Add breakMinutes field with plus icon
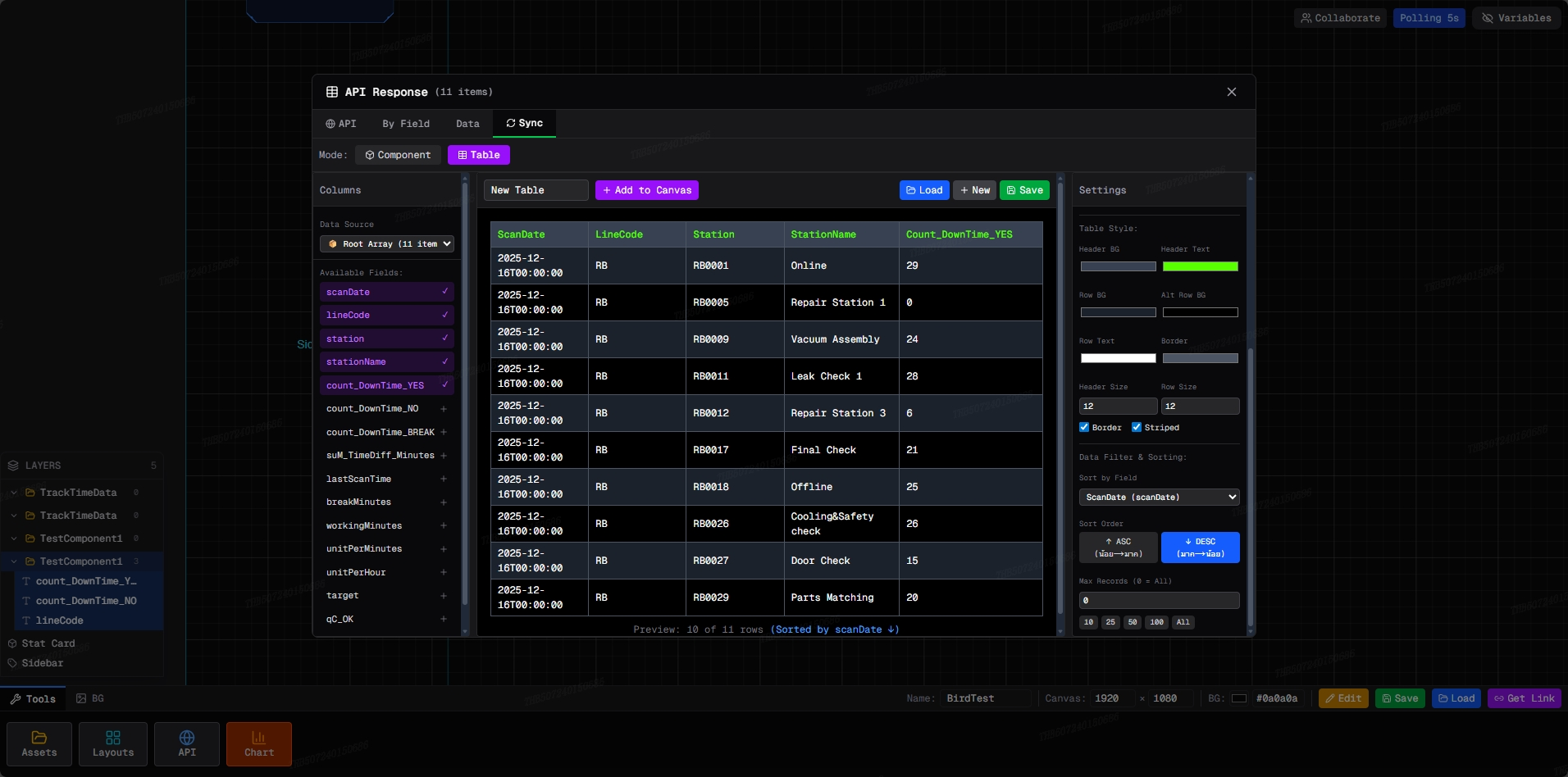This screenshot has width=1568, height=777. pyautogui.click(x=444, y=502)
